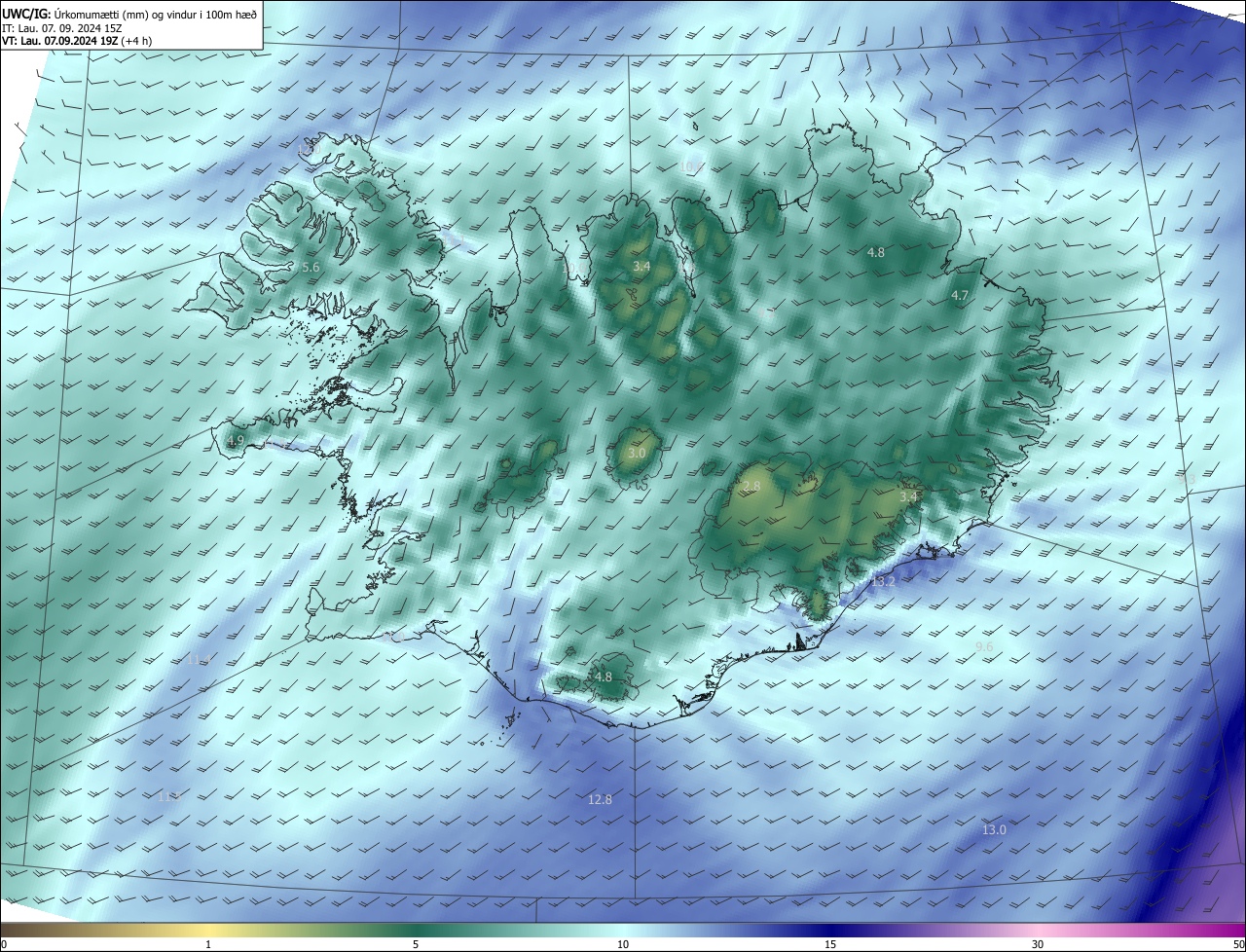This screenshot has height=952, width=1246.
Task: Click the 4.8 value on the south coast glacier
Action: point(604,677)
